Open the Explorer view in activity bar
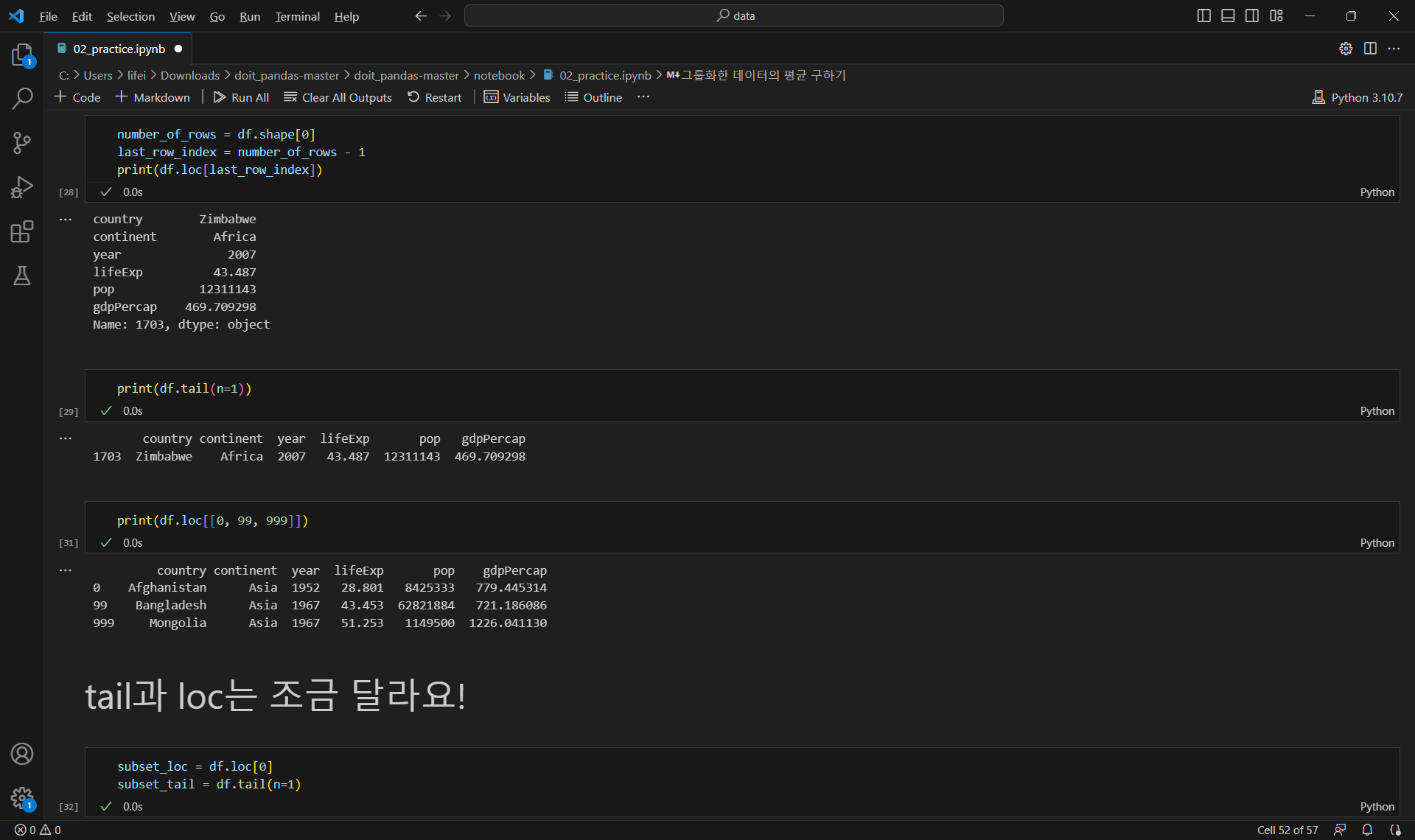 pyautogui.click(x=22, y=55)
